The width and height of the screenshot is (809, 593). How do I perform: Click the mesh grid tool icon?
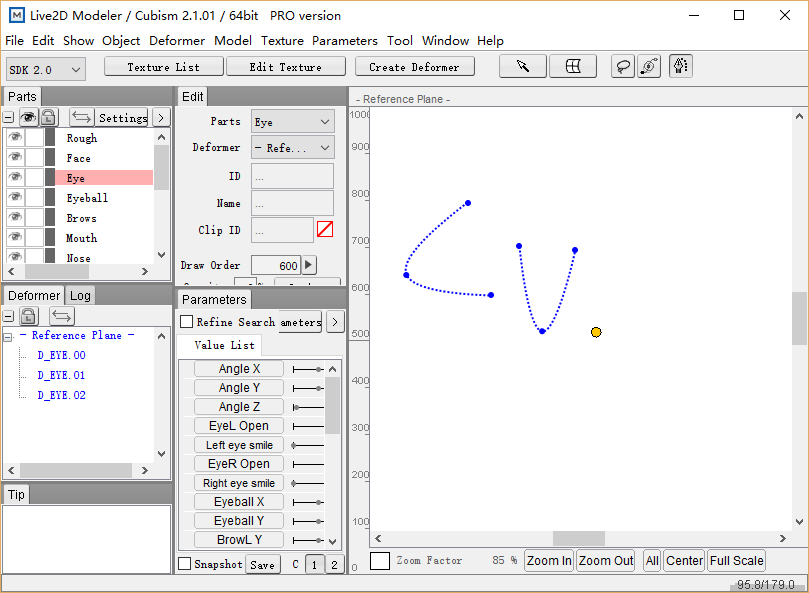[x=573, y=67]
